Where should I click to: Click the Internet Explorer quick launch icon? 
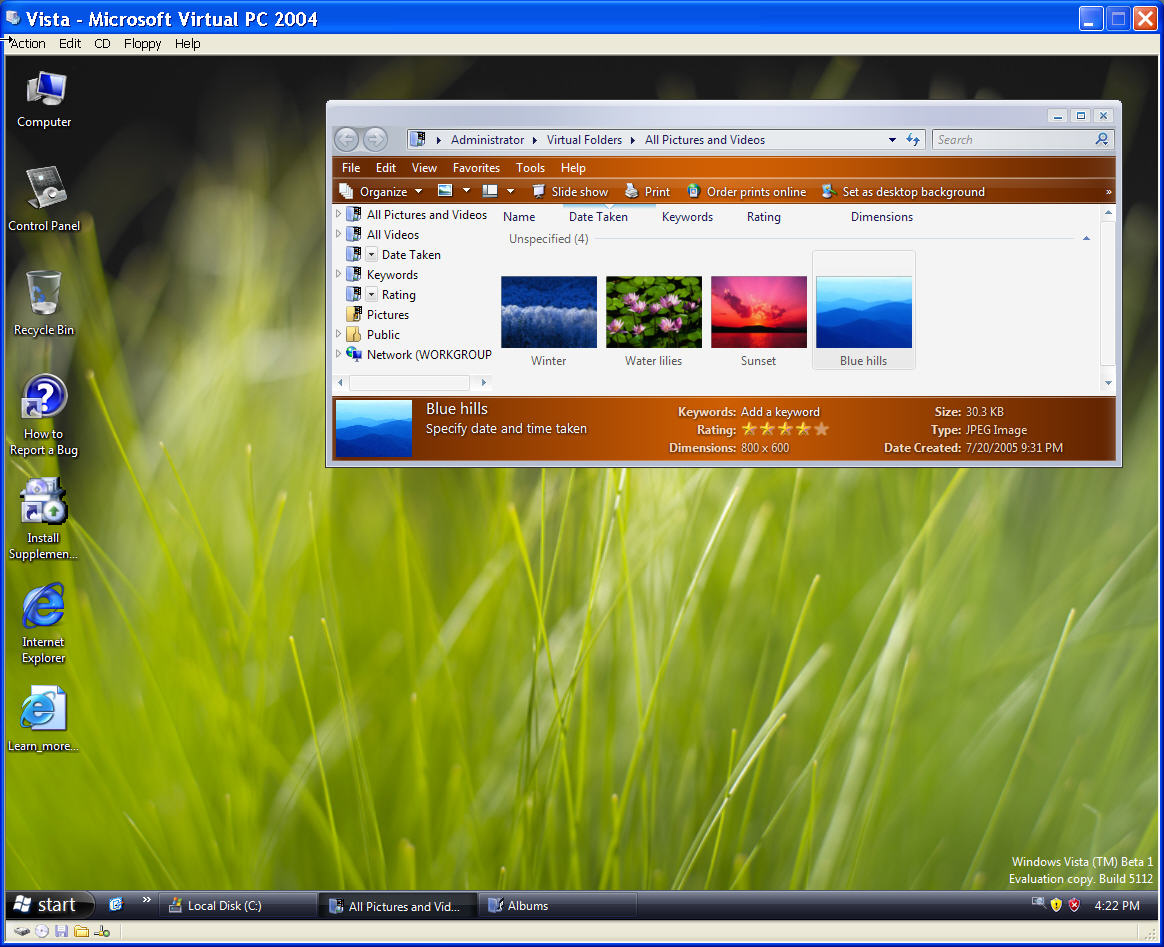point(116,904)
